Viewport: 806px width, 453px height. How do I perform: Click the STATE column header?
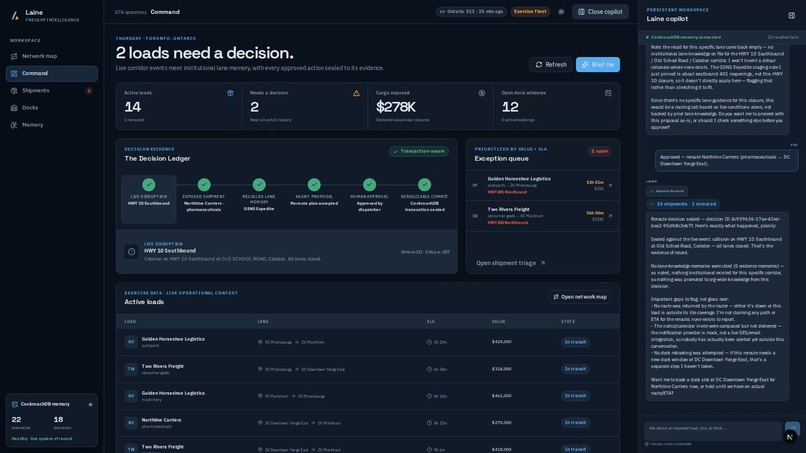coord(568,321)
